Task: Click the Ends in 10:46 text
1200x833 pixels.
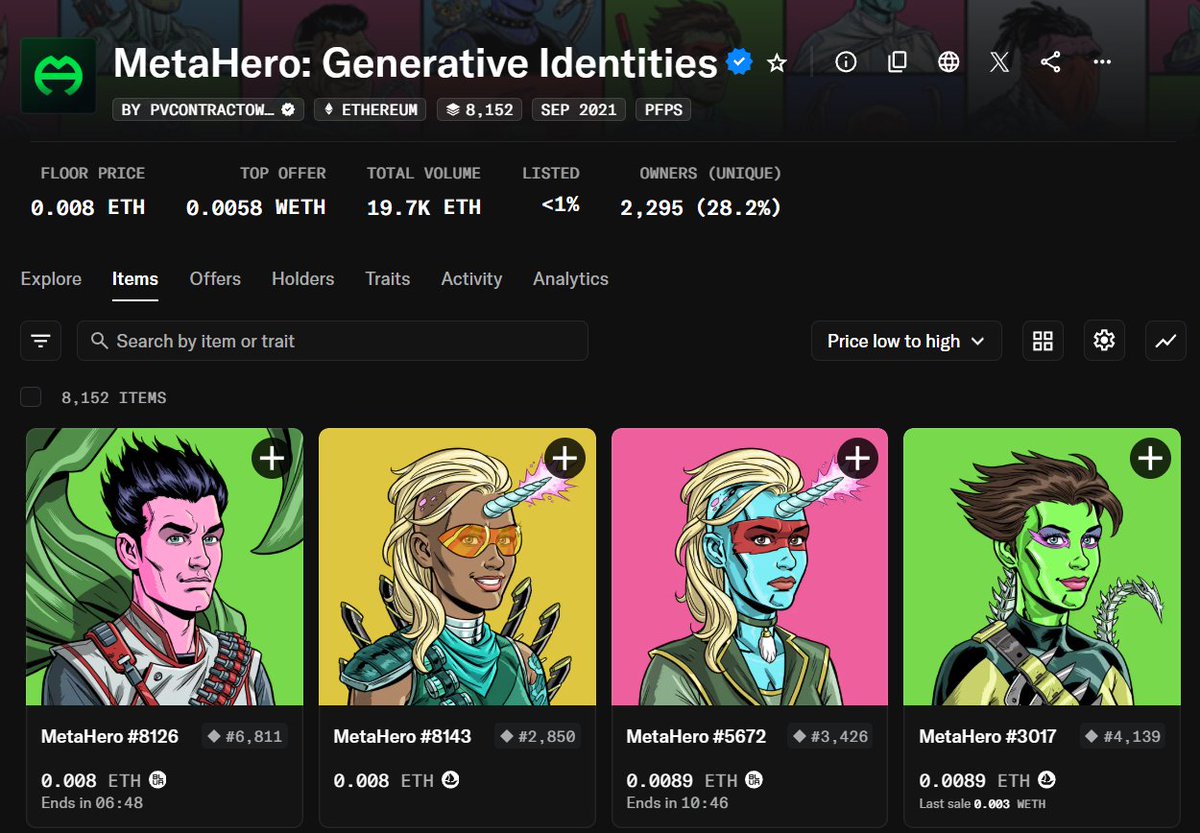Action: click(x=677, y=803)
